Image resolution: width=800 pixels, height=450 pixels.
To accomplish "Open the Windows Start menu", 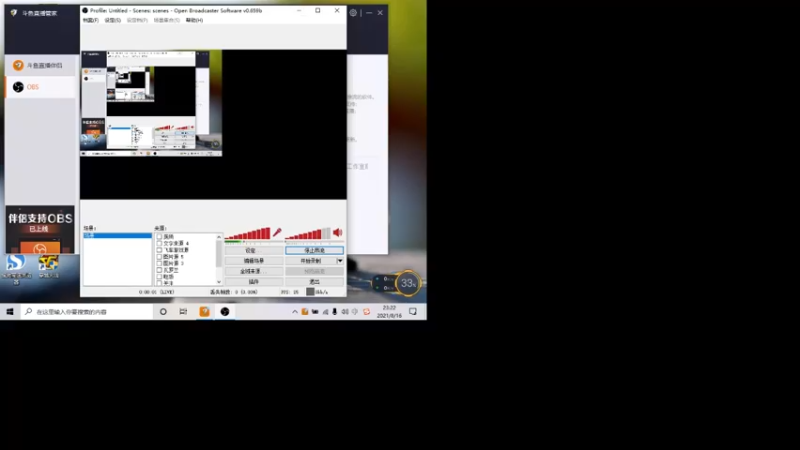I will coord(10,311).
